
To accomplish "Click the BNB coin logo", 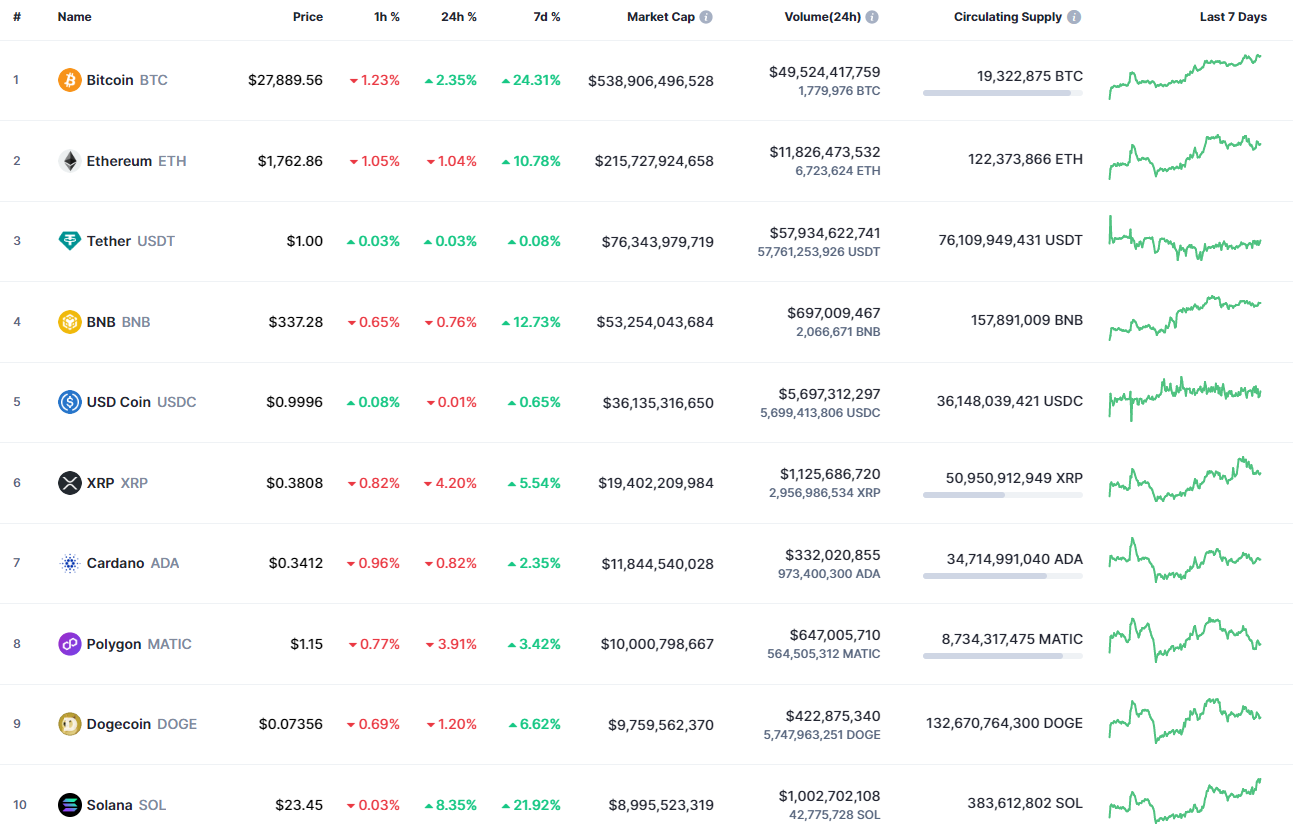I will 68,322.
